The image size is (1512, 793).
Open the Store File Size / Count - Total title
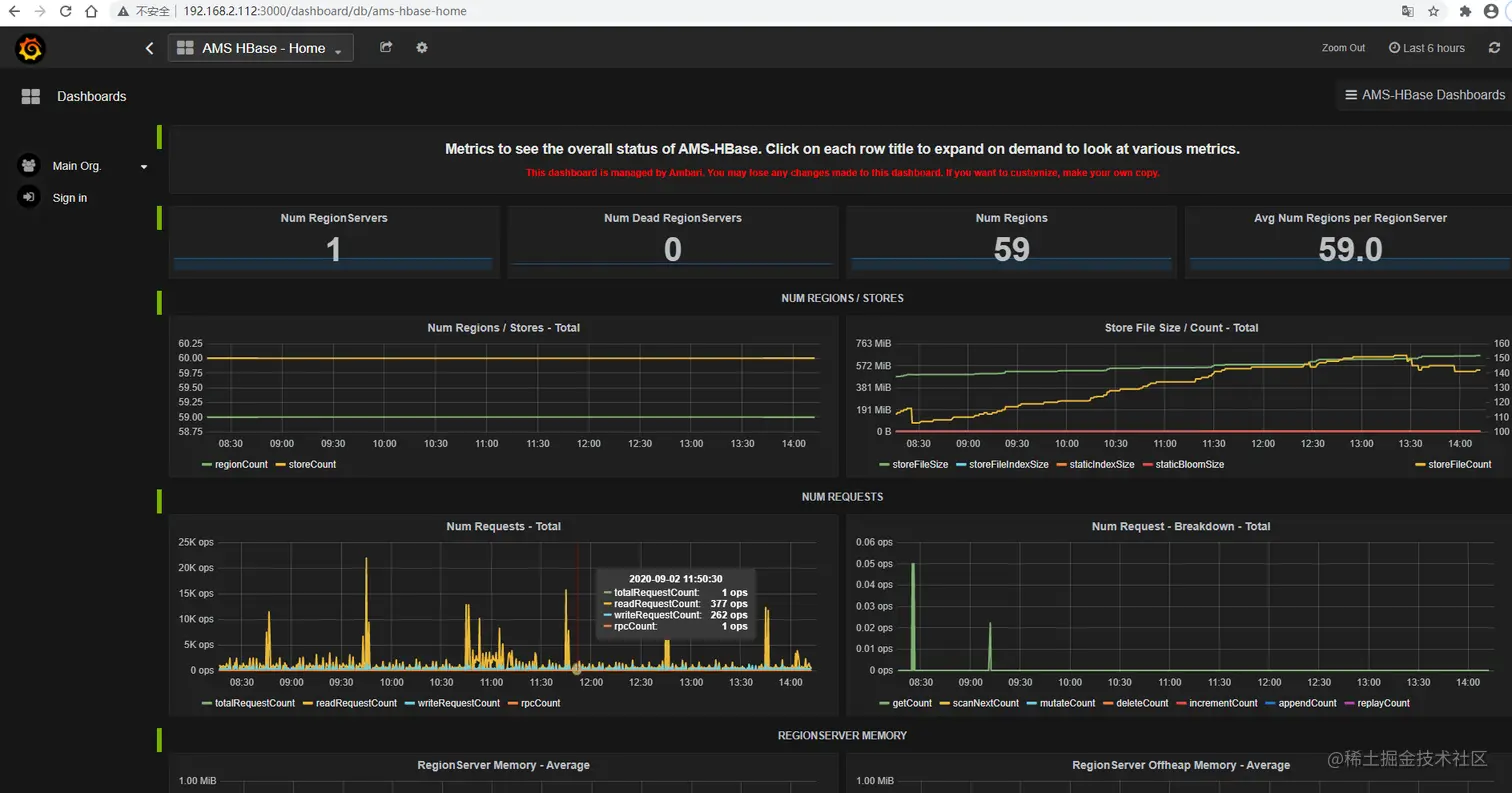pyautogui.click(x=1181, y=328)
